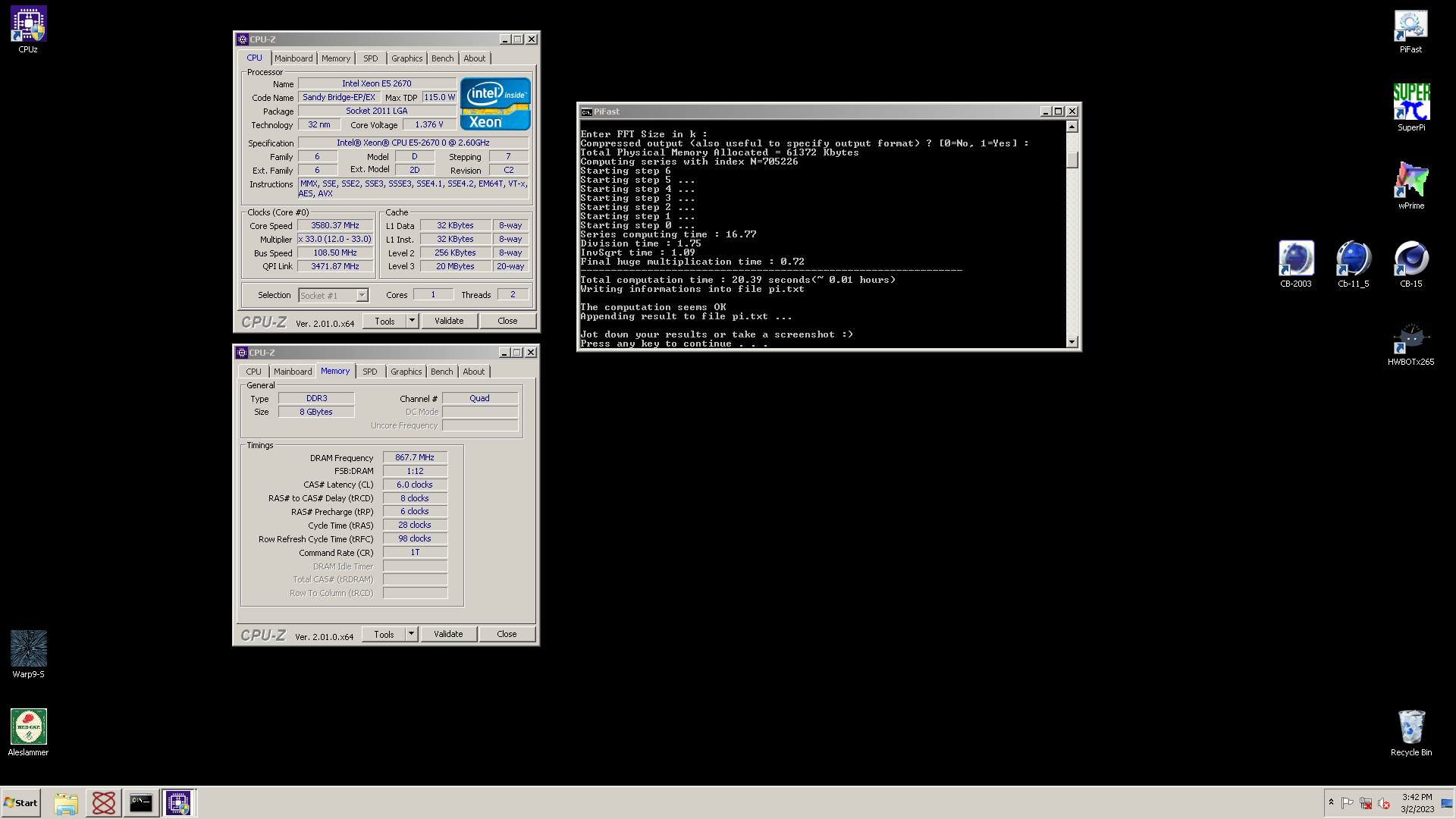This screenshot has width=1456, height=819.
Task: Click Tools button in bottom CPU-Z window
Action: pyautogui.click(x=384, y=634)
